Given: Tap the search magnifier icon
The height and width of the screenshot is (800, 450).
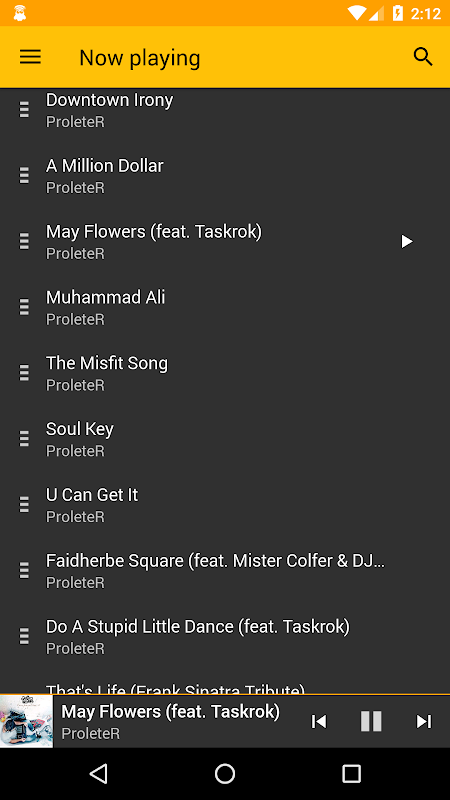Looking at the screenshot, I should coord(423,57).
